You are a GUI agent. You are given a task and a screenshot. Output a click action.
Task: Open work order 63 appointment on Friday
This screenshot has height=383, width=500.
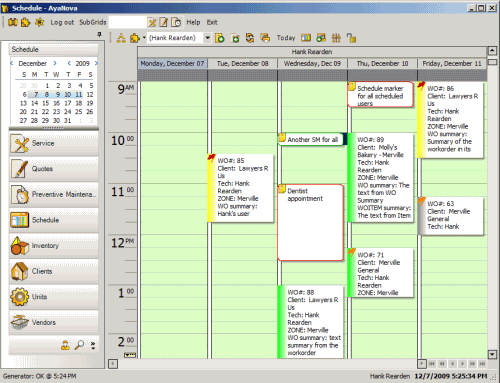pyautogui.click(x=451, y=216)
